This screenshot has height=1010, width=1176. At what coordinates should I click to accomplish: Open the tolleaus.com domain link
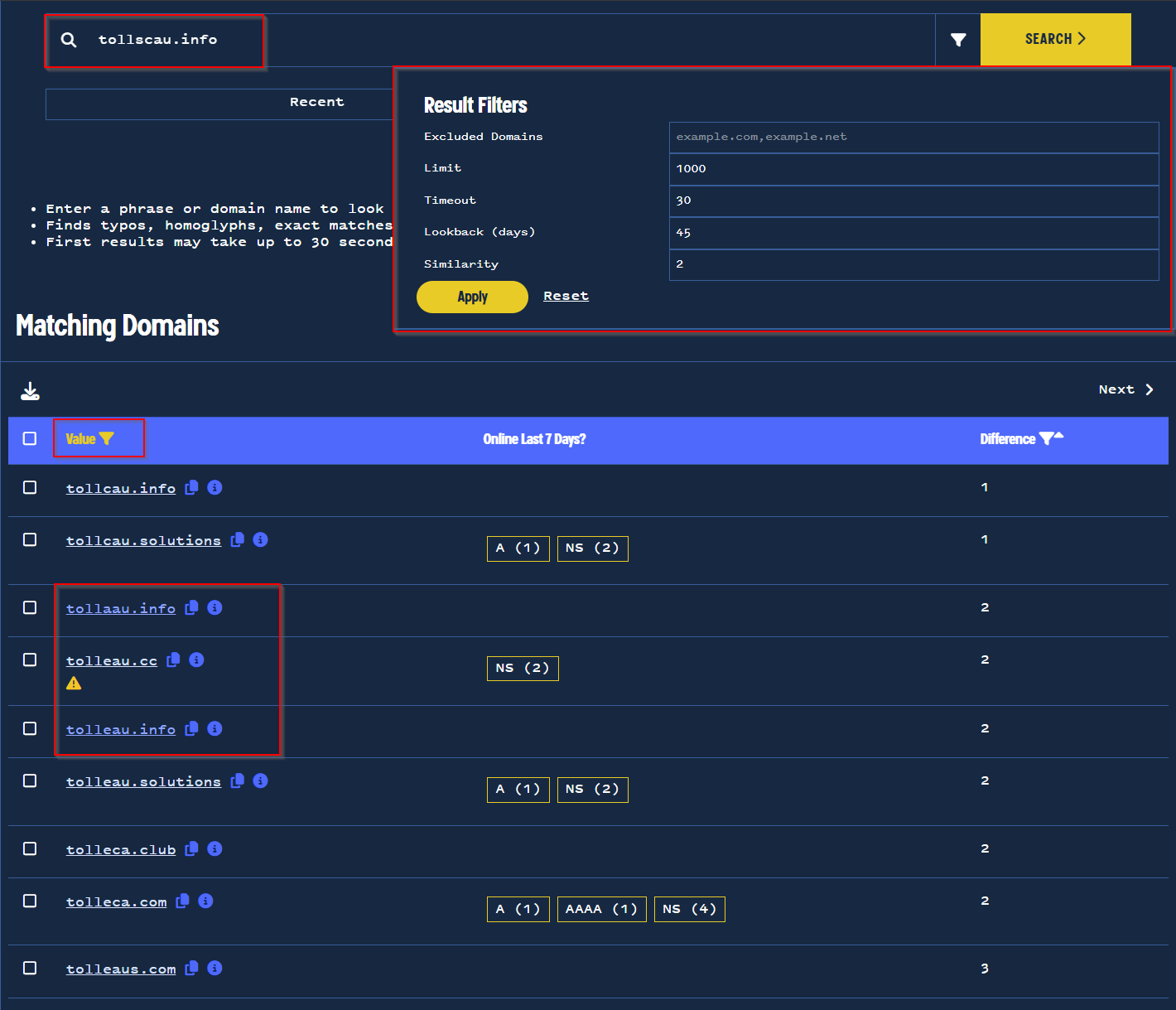121,969
